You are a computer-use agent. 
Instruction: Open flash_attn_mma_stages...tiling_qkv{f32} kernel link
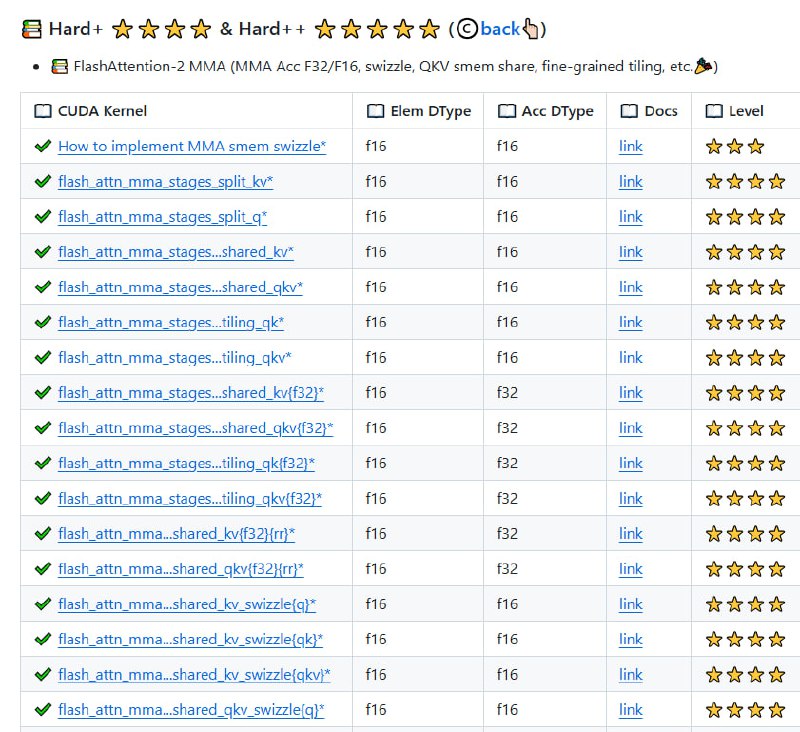point(190,498)
